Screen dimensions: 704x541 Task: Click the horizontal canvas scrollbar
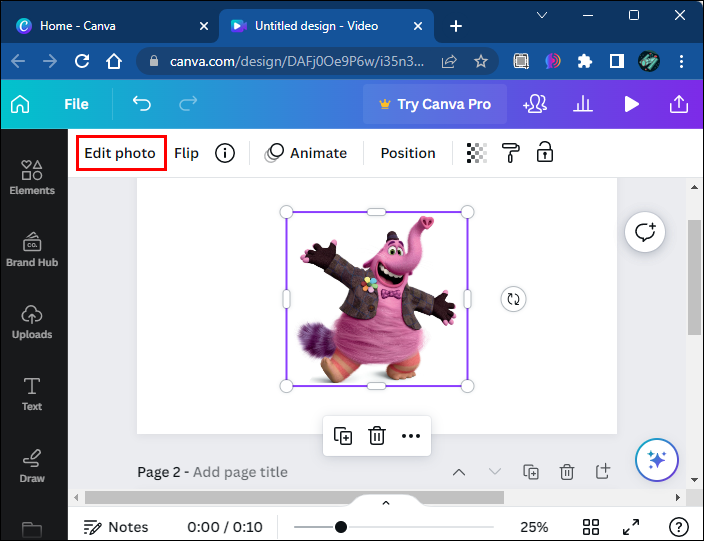(294, 497)
